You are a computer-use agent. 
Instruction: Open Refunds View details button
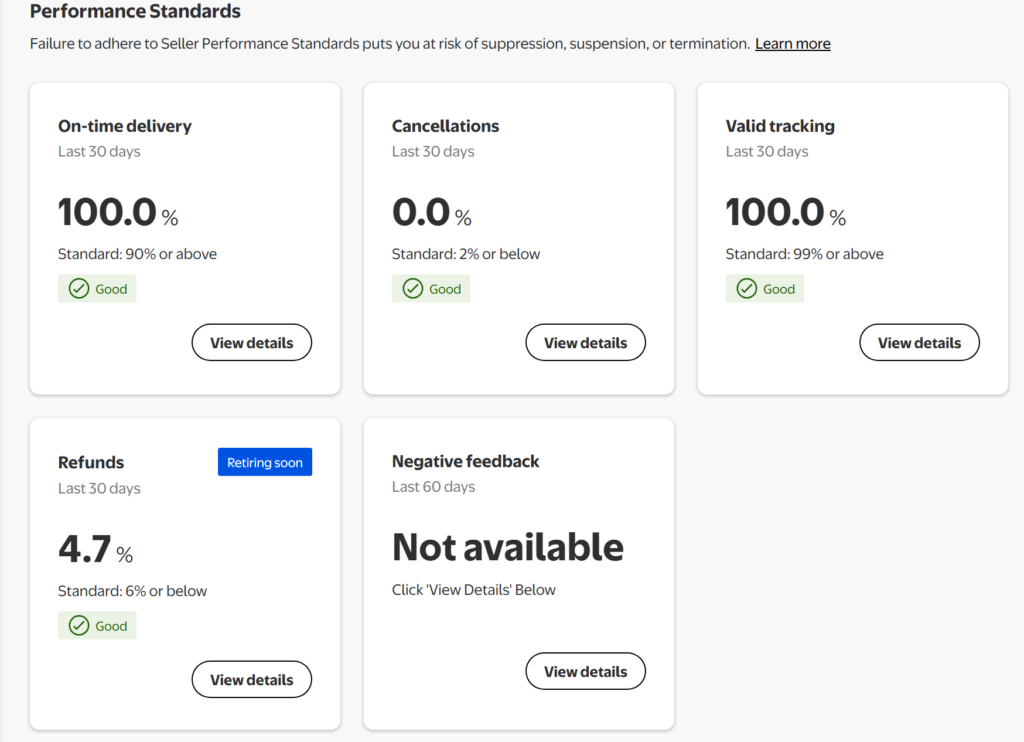pyautogui.click(x=251, y=680)
